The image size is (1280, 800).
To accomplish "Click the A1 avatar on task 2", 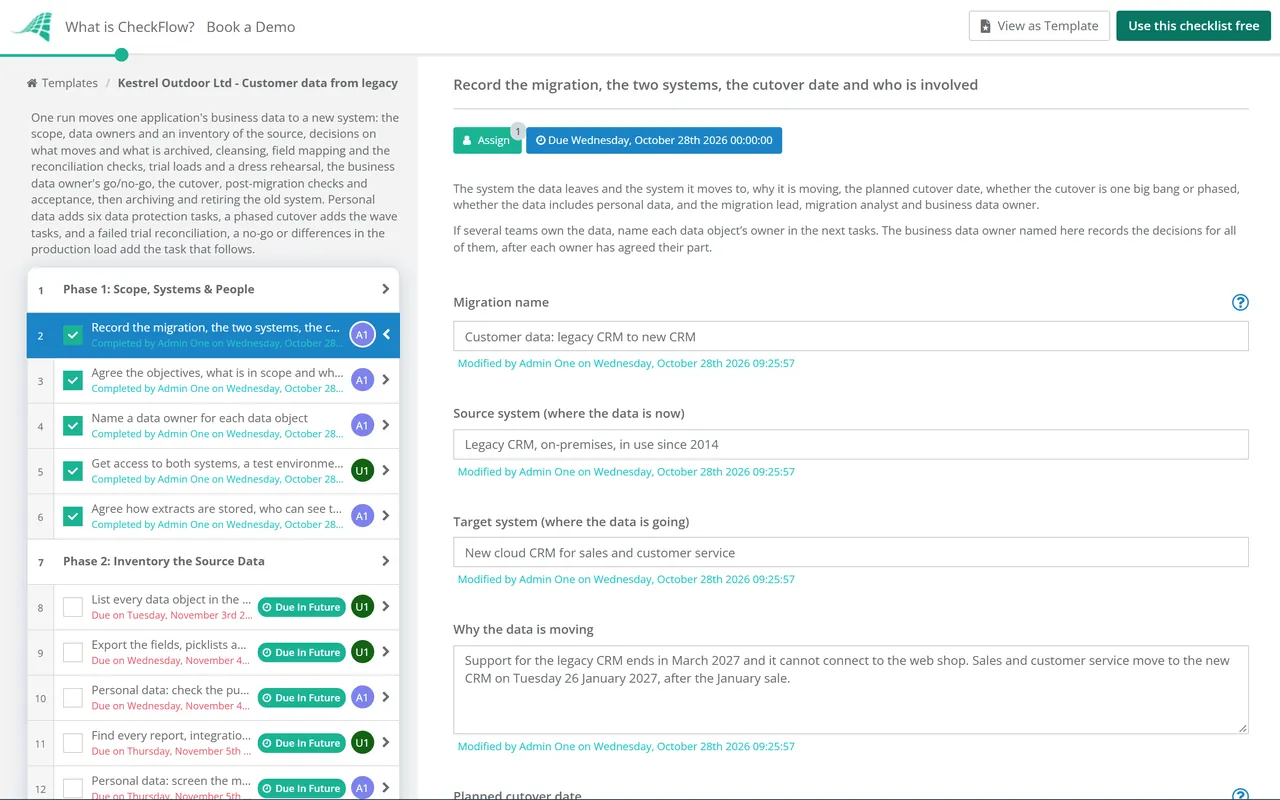I will [362, 335].
